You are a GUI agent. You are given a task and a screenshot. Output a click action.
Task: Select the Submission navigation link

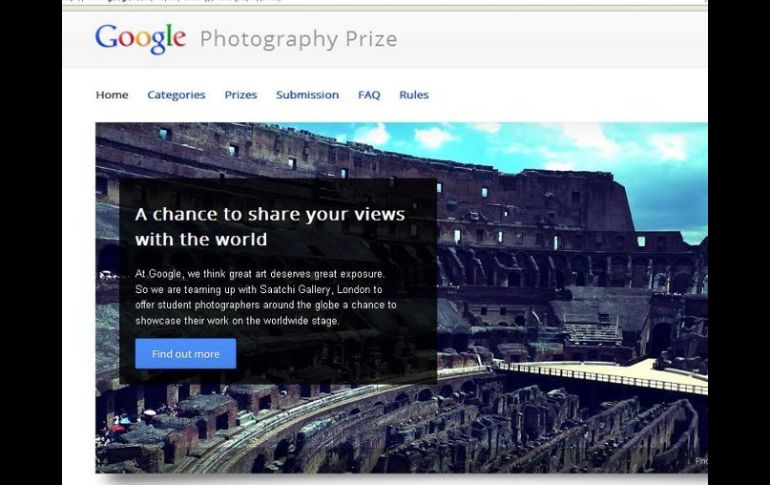click(x=307, y=95)
